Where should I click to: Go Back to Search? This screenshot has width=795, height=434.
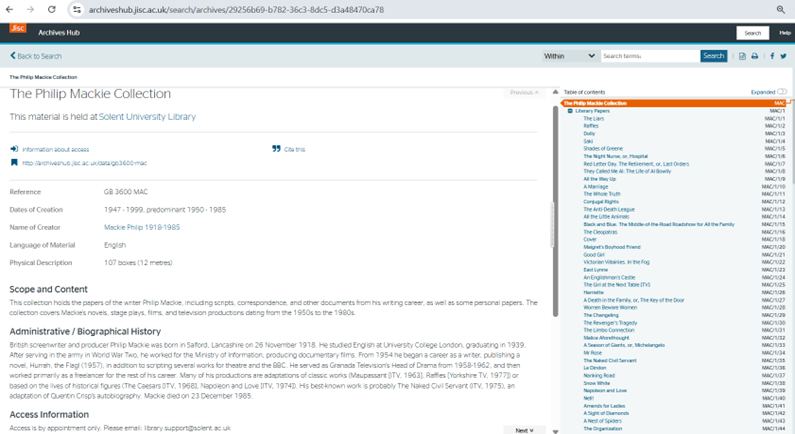pyautogui.click(x=35, y=56)
